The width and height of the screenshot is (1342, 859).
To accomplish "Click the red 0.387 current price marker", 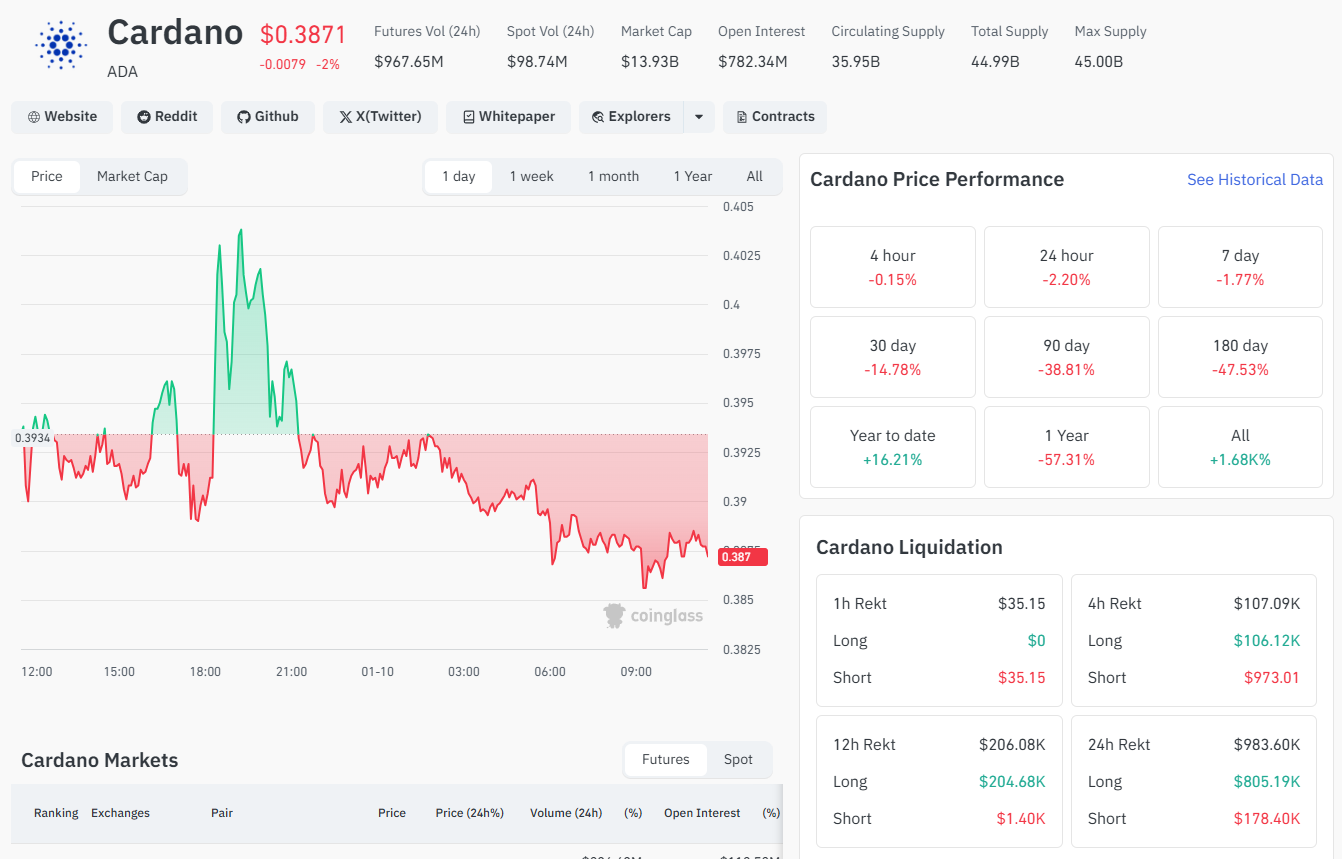I will 742,557.
